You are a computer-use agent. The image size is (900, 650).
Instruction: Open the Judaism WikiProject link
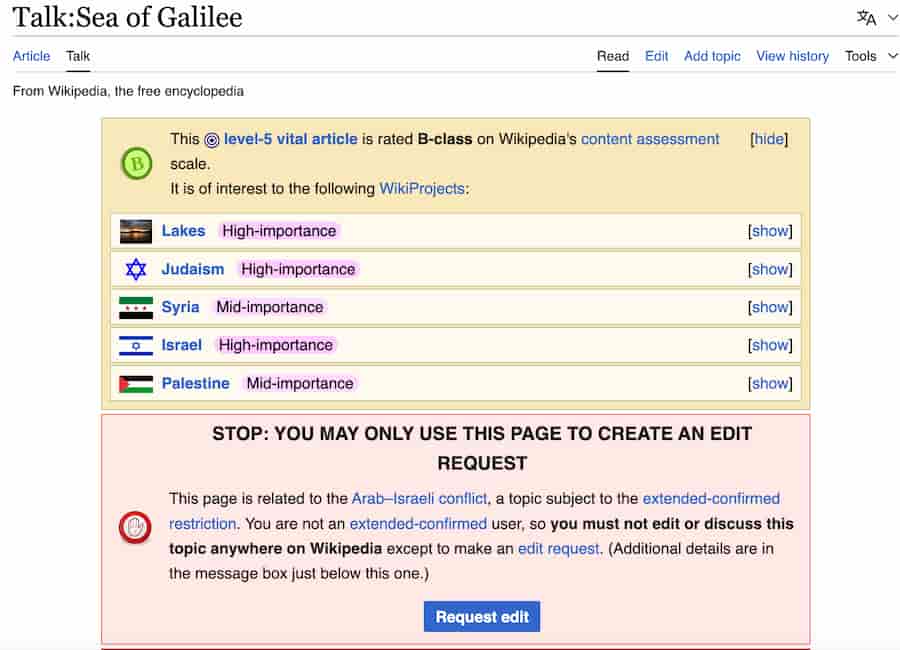[193, 269]
